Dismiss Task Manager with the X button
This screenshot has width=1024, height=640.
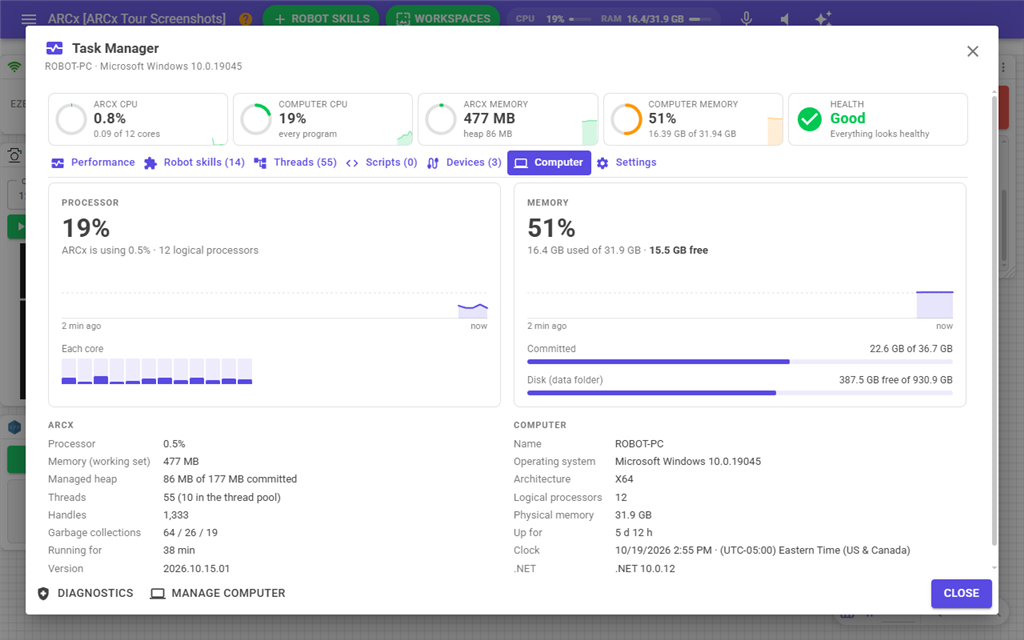(972, 52)
